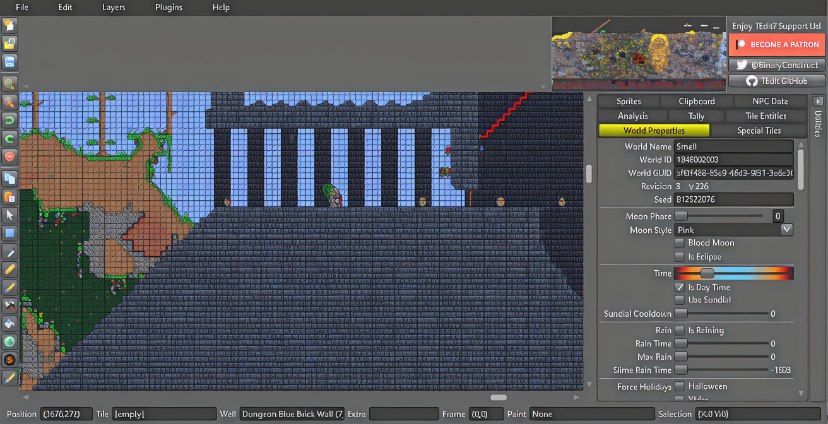Viewport: 828px width, 424px height.
Task: Click the green magnifier zoom icon
Action: click(10, 83)
